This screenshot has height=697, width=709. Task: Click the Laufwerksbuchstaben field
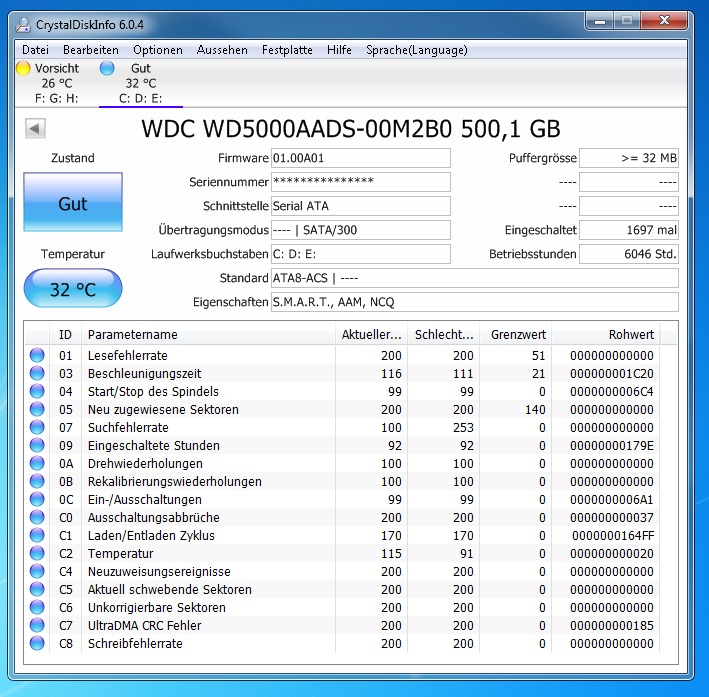[360, 254]
